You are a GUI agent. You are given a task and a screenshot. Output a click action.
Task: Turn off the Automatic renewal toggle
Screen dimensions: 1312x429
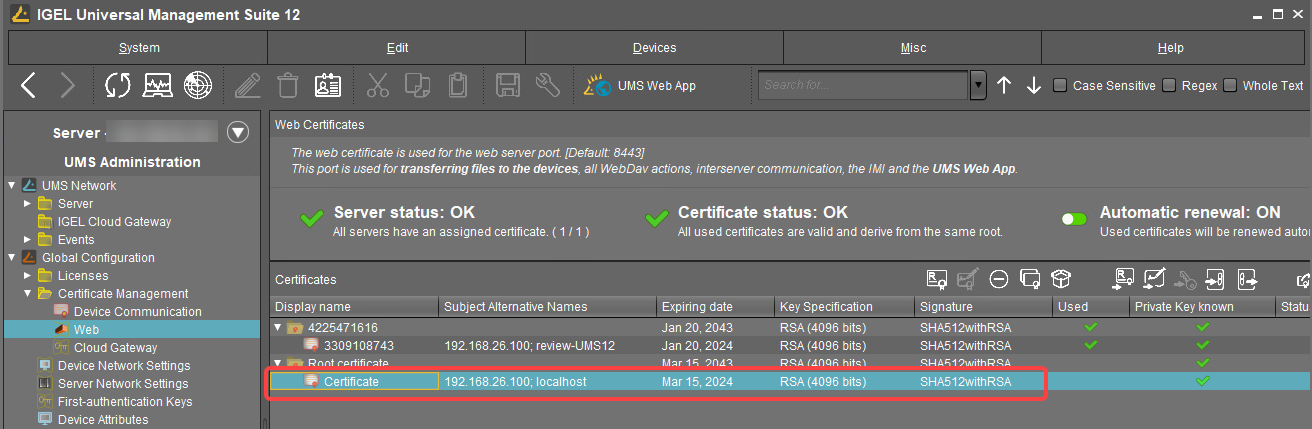[1074, 219]
